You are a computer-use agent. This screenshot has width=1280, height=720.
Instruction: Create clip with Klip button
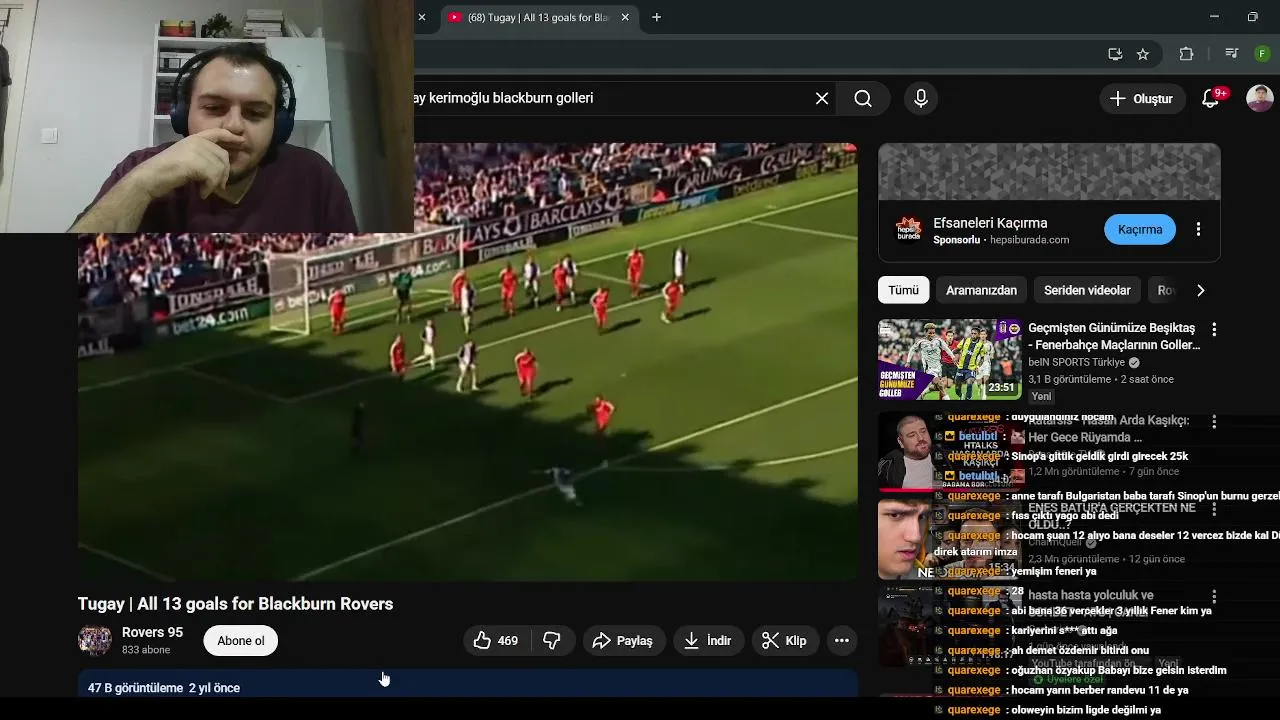(785, 641)
